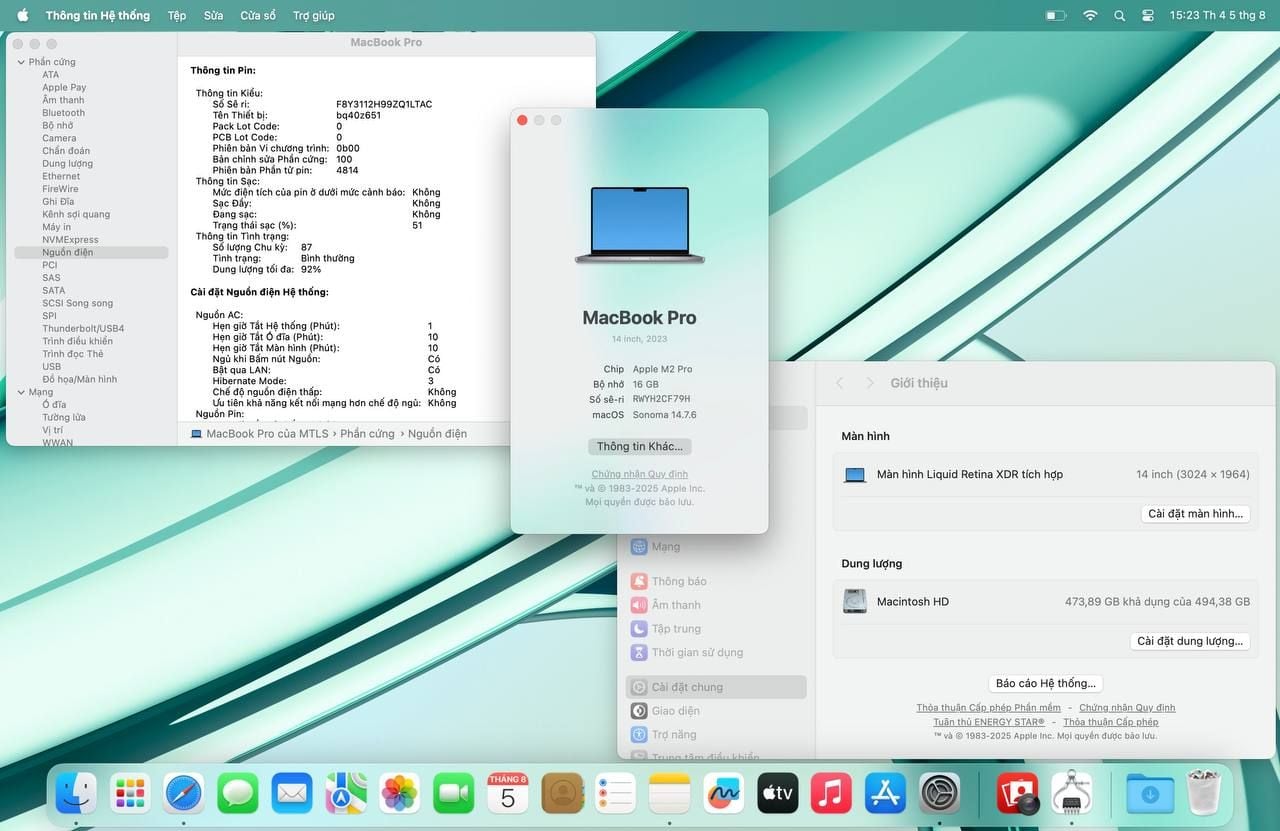Screen dimensions: 1280x831
Task: Go back in the System Settings window
Action: 840,383
